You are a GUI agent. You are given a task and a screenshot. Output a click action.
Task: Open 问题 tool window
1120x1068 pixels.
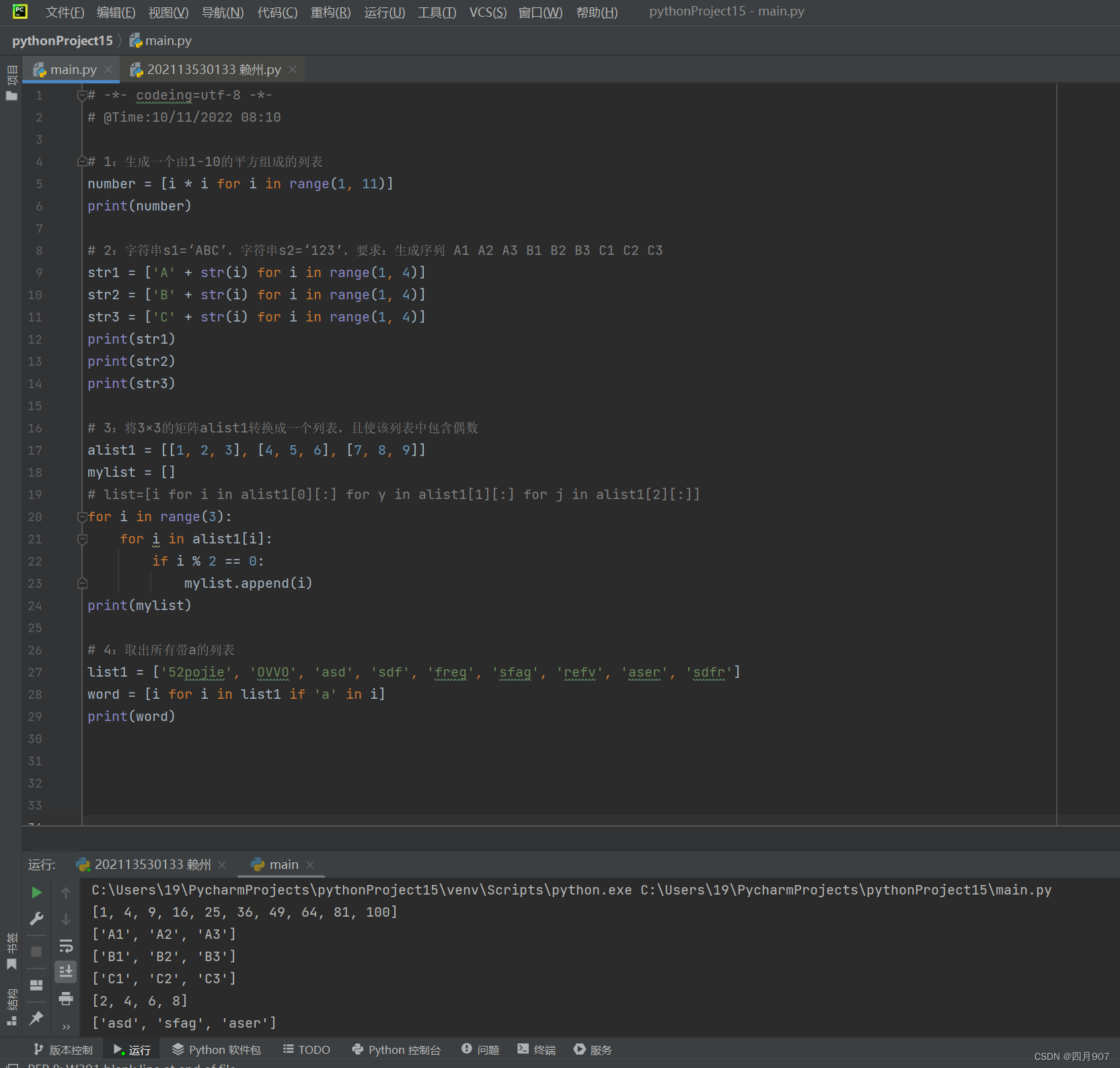point(480,1050)
